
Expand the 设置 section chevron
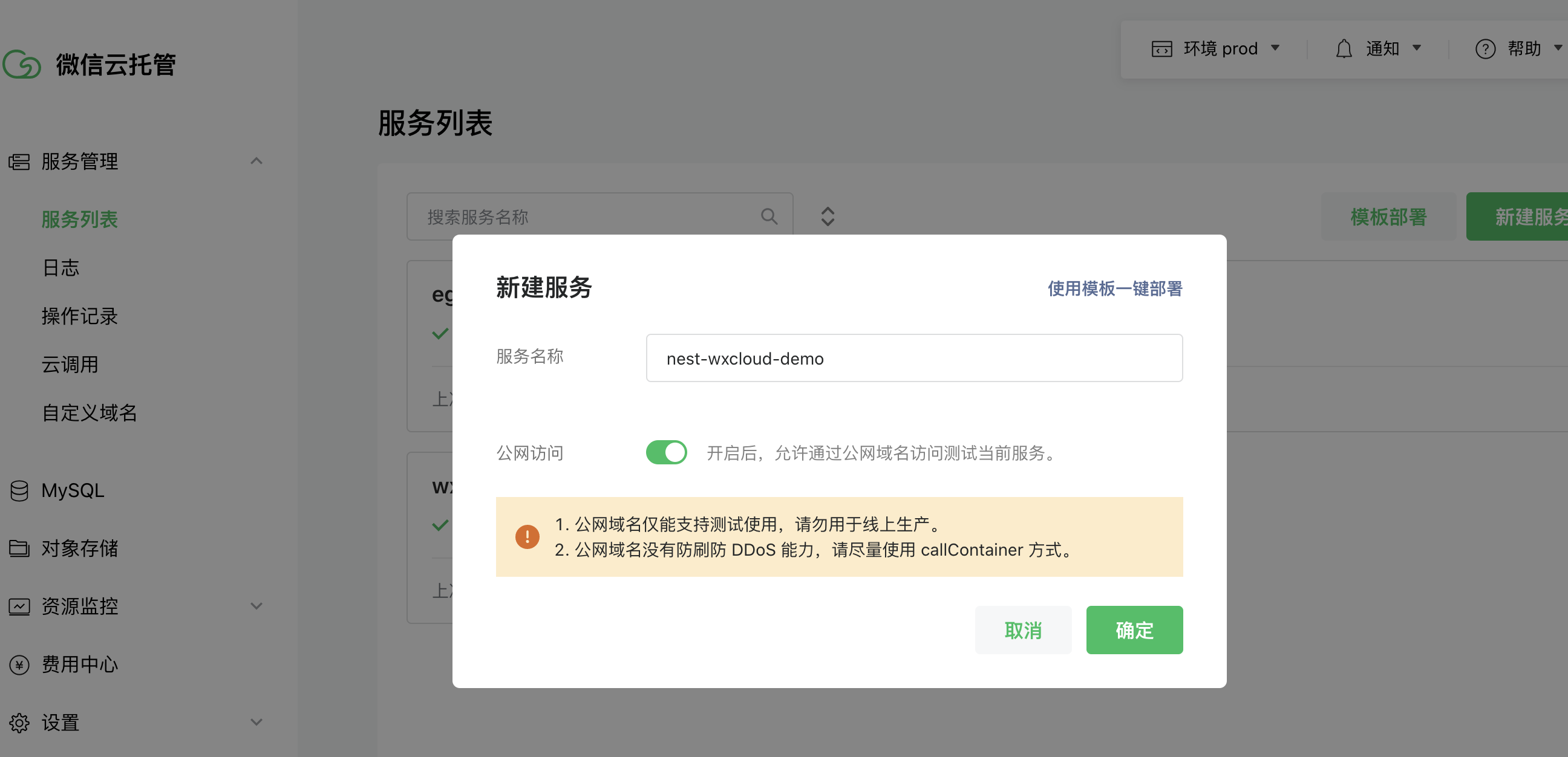click(256, 723)
